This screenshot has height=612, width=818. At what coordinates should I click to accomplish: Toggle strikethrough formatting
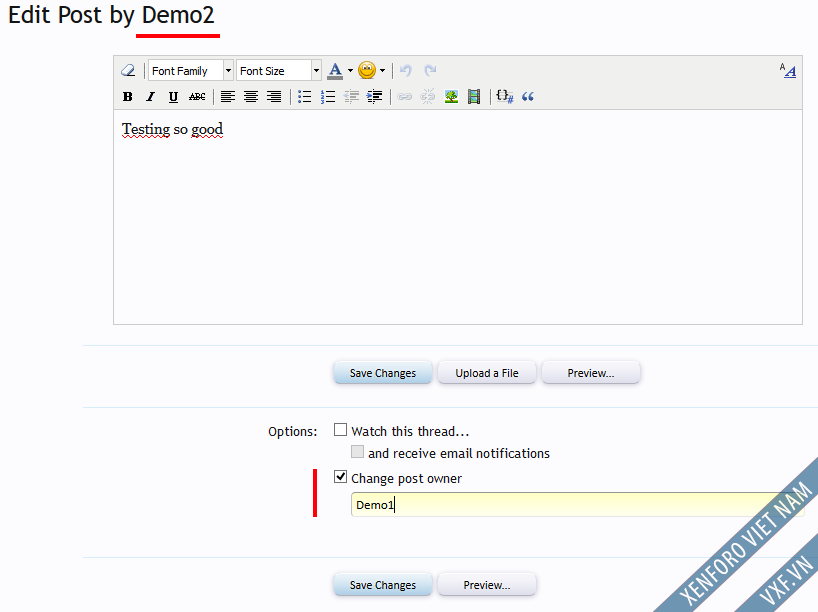(197, 97)
